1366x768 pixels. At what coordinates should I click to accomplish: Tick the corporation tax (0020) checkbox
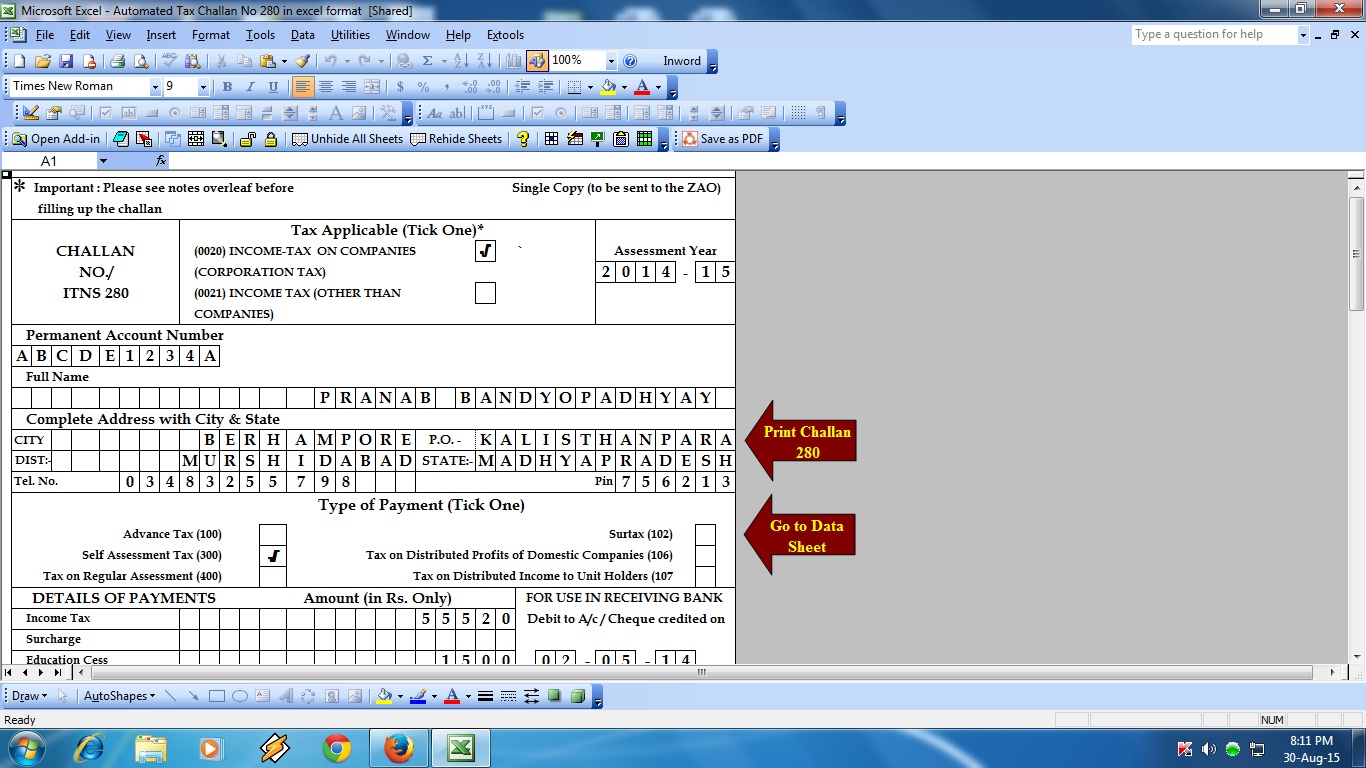point(485,251)
